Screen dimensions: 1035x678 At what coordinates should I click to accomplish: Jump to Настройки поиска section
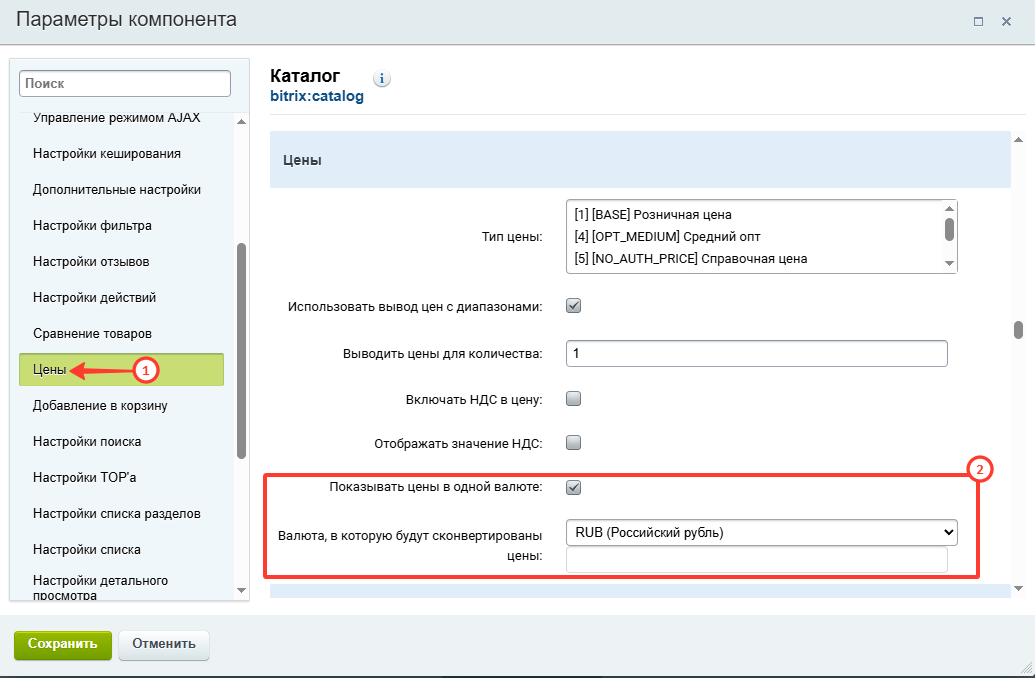point(87,442)
